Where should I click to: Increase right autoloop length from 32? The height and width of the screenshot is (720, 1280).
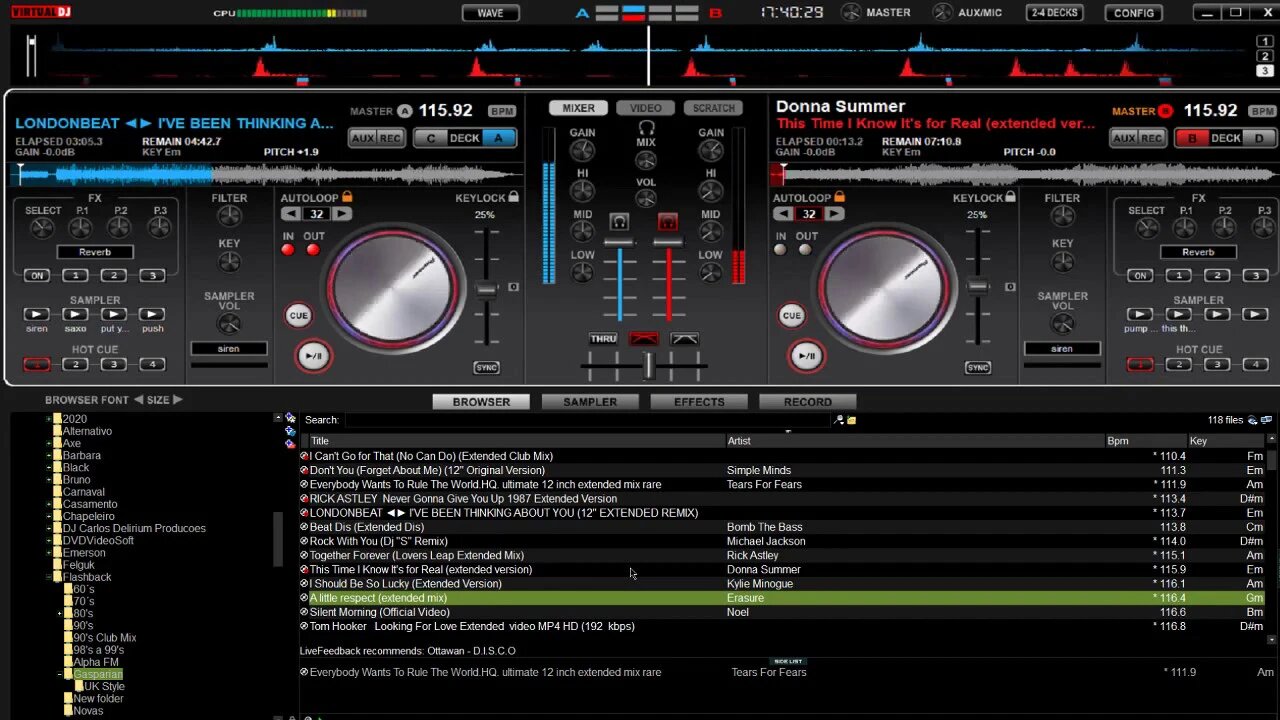click(x=834, y=214)
